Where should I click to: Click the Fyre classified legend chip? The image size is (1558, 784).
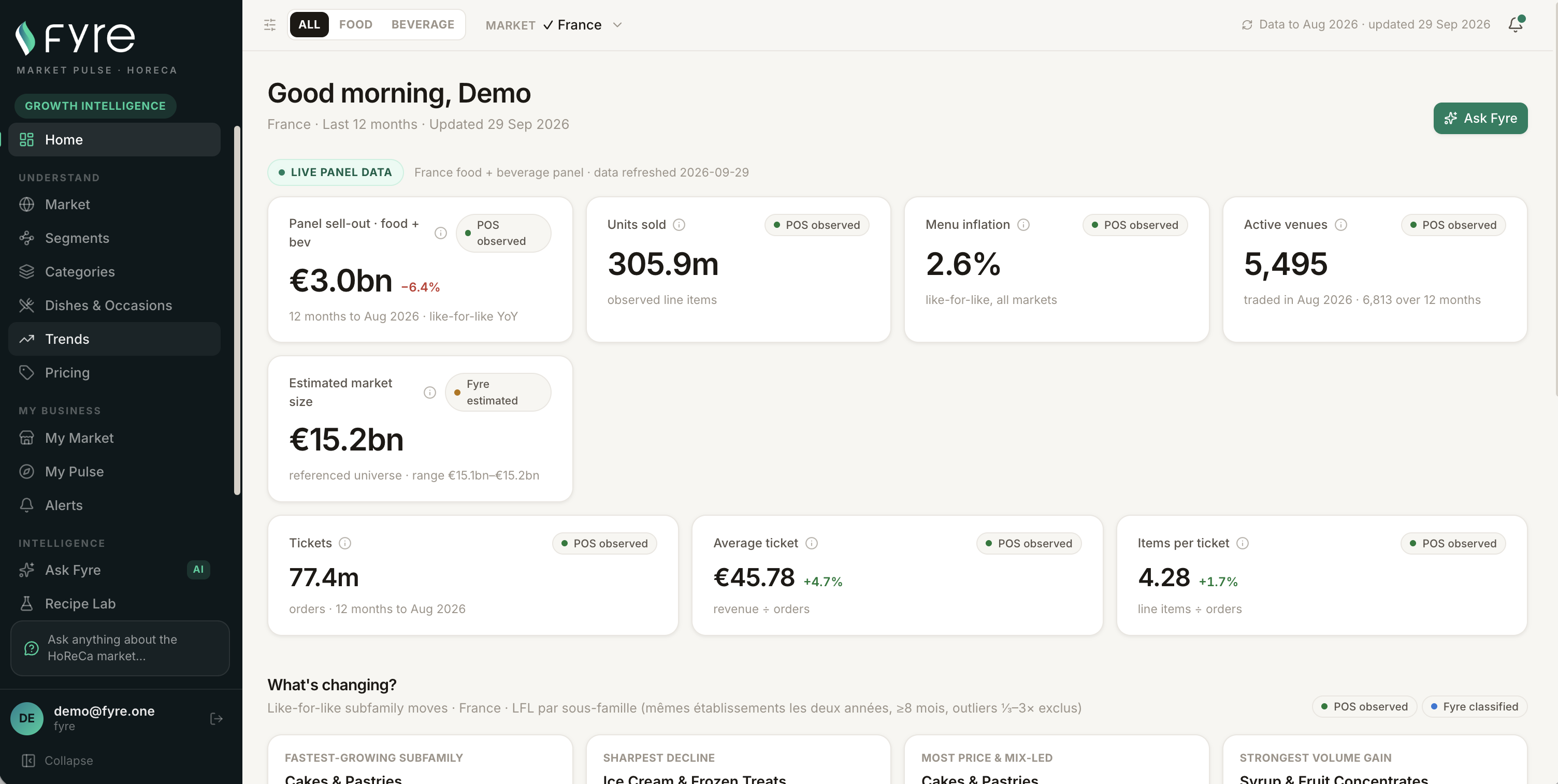click(1474, 707)
